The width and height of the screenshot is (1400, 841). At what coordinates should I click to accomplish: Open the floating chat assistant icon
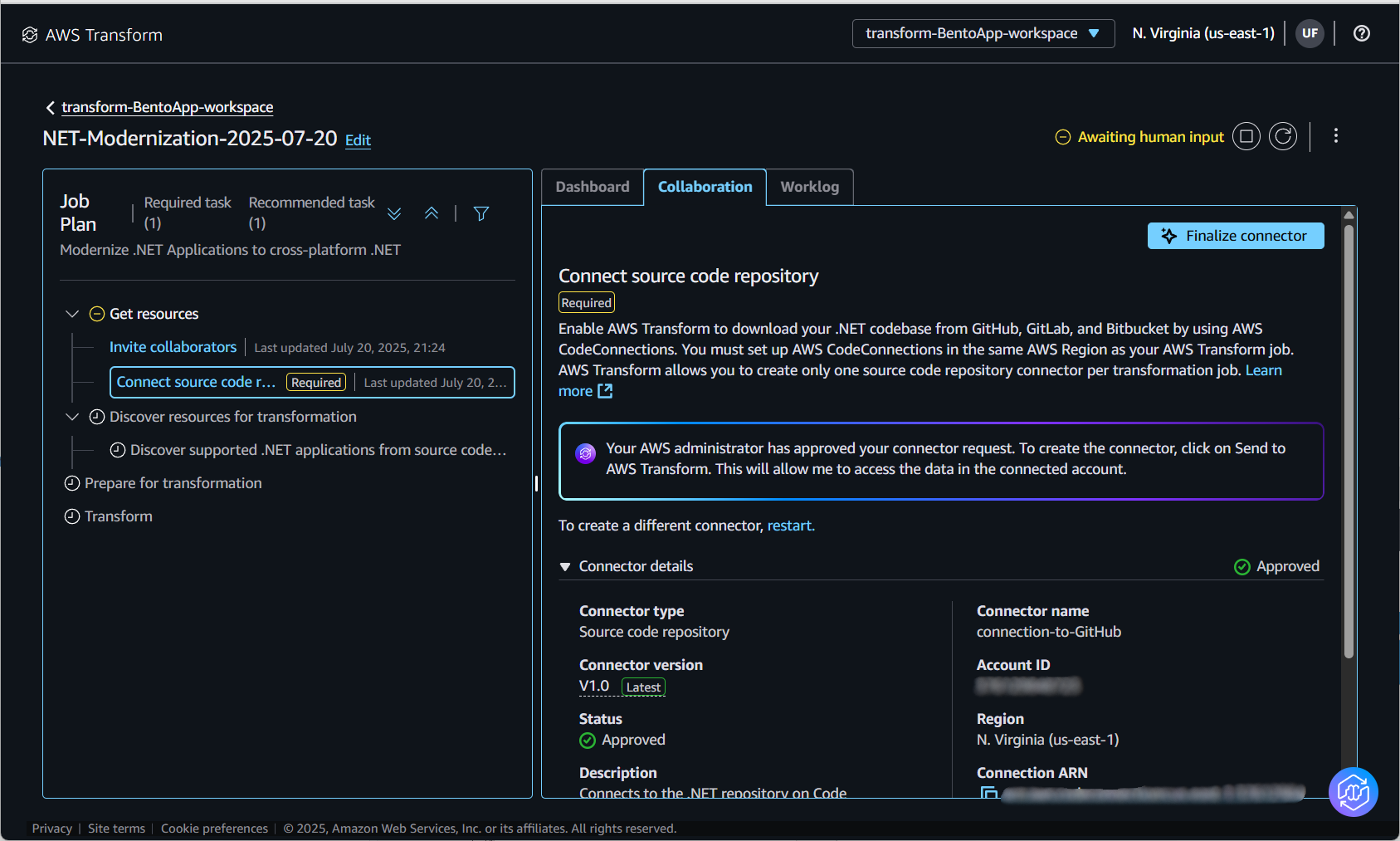[x=1354, y=792]
